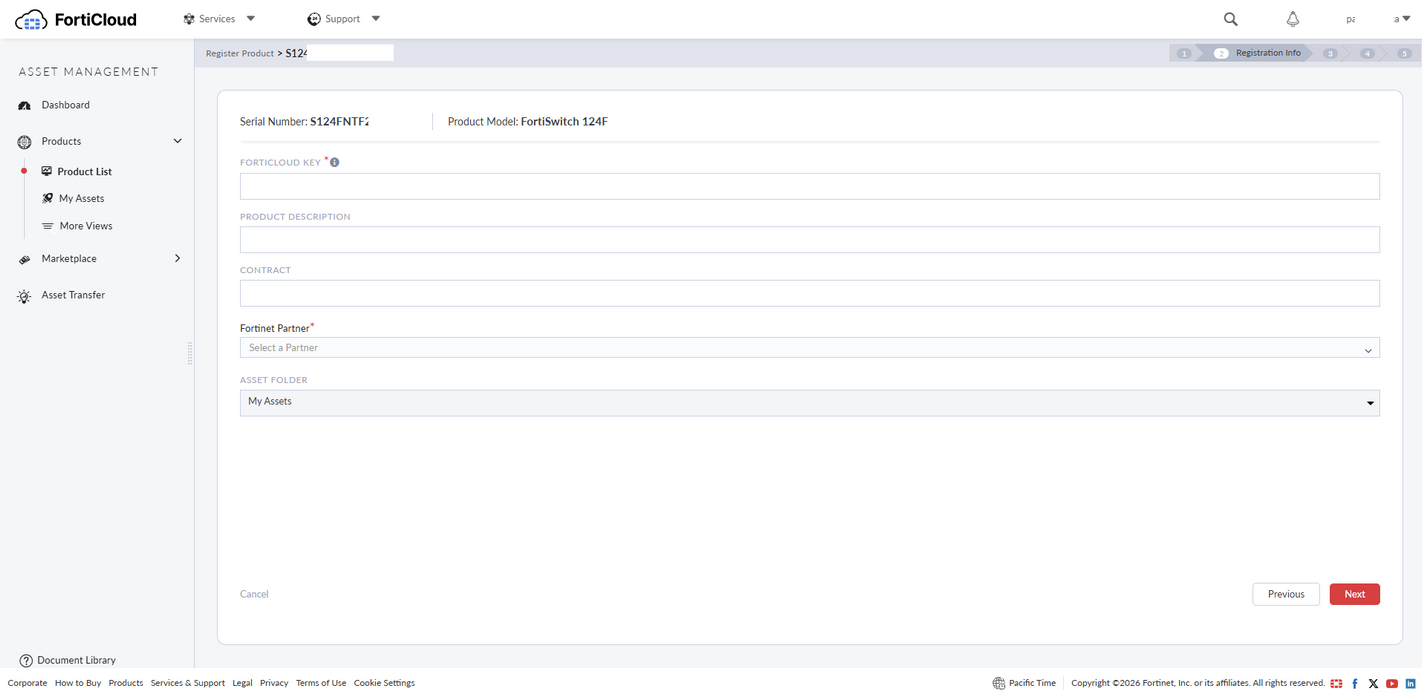Open Fortinet's X social icon
The width and height of the screenshot is (1422, 700).
(x=1373, y=683)
